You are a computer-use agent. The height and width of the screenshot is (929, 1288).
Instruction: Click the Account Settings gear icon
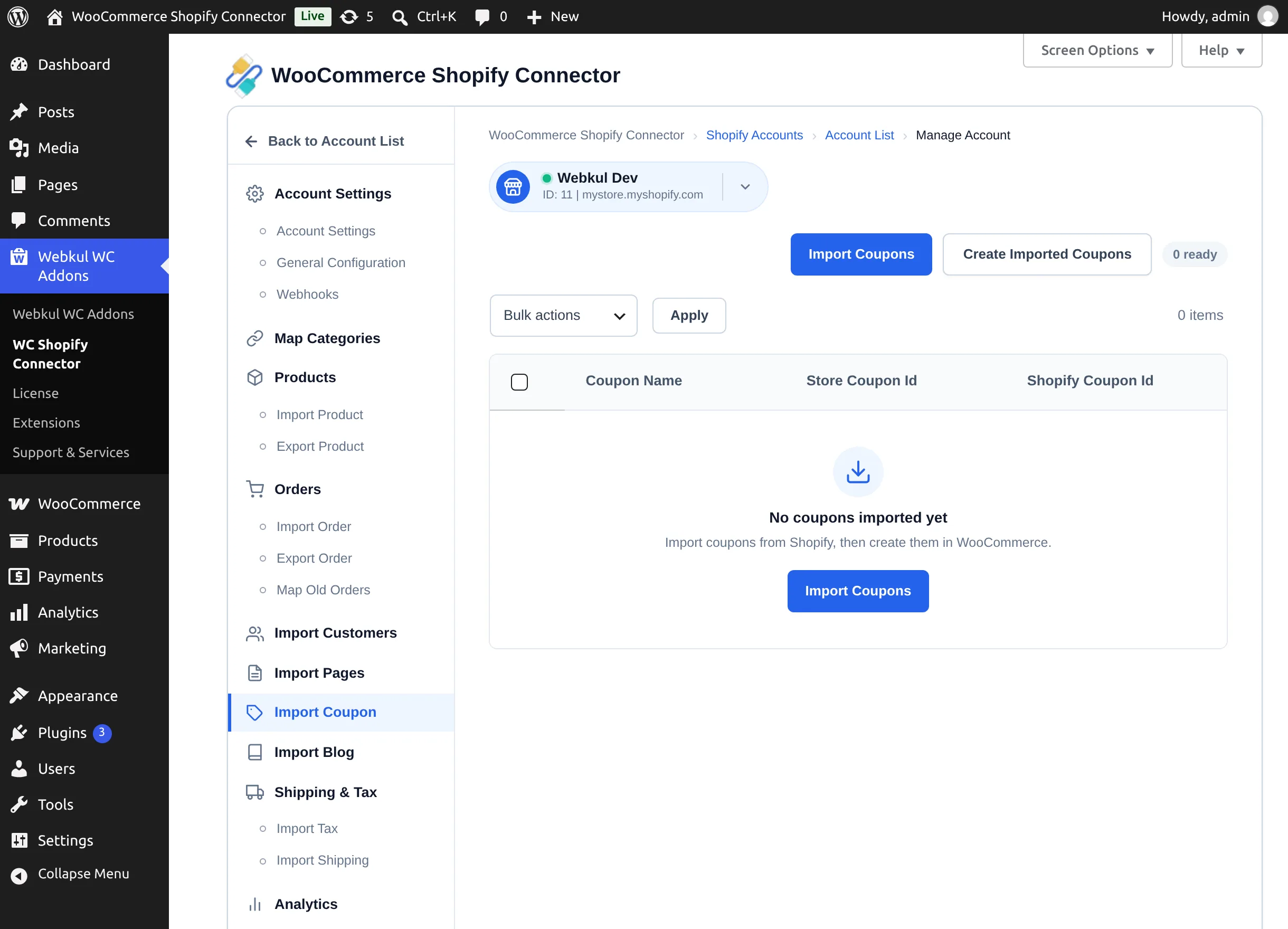click(255, 194)
